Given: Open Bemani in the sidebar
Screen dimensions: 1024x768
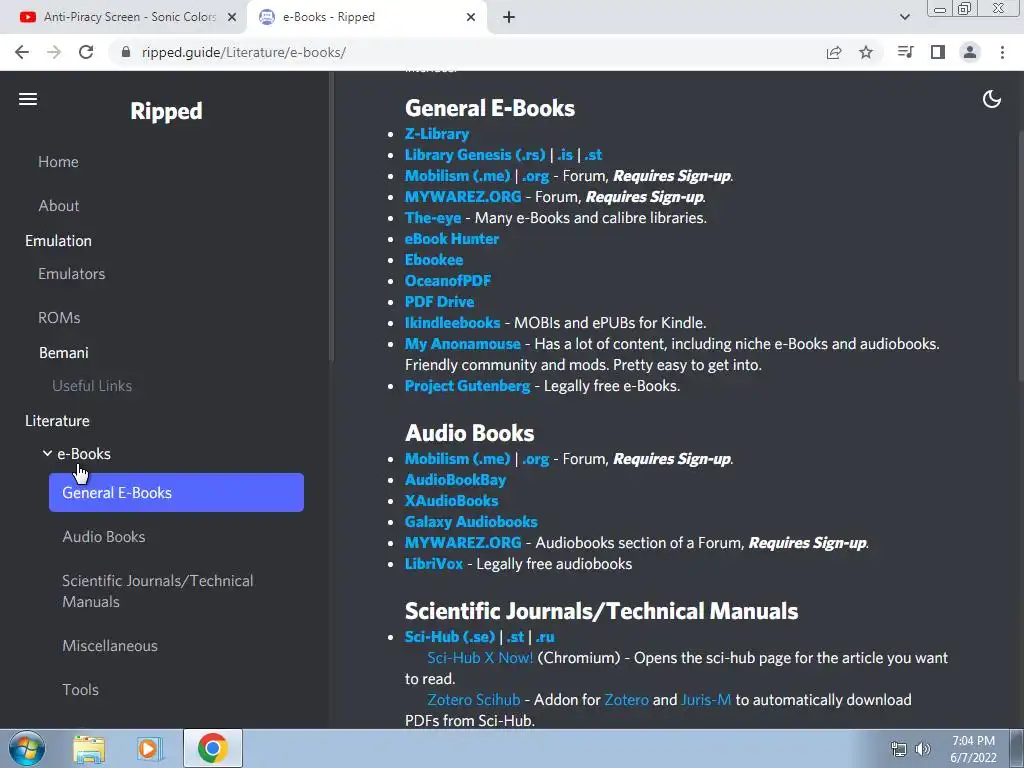Looking at the screenshot, I should pos(63,353).
